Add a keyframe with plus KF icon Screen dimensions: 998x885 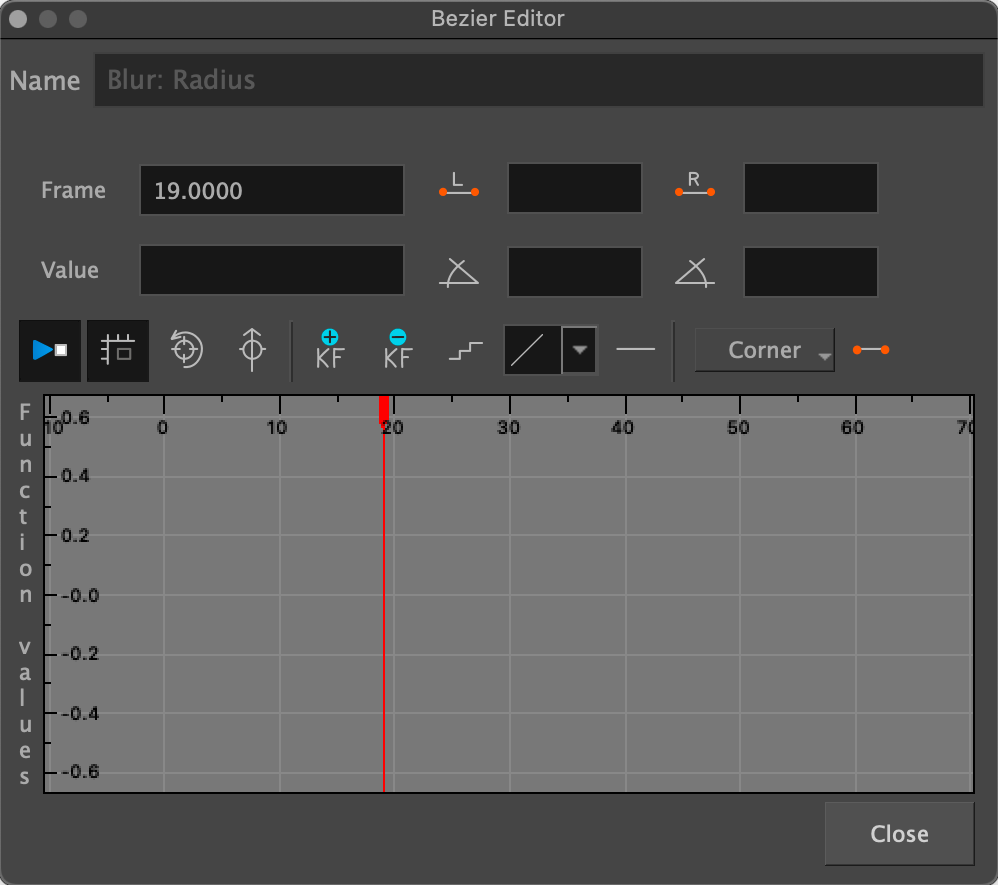point(329,350)
